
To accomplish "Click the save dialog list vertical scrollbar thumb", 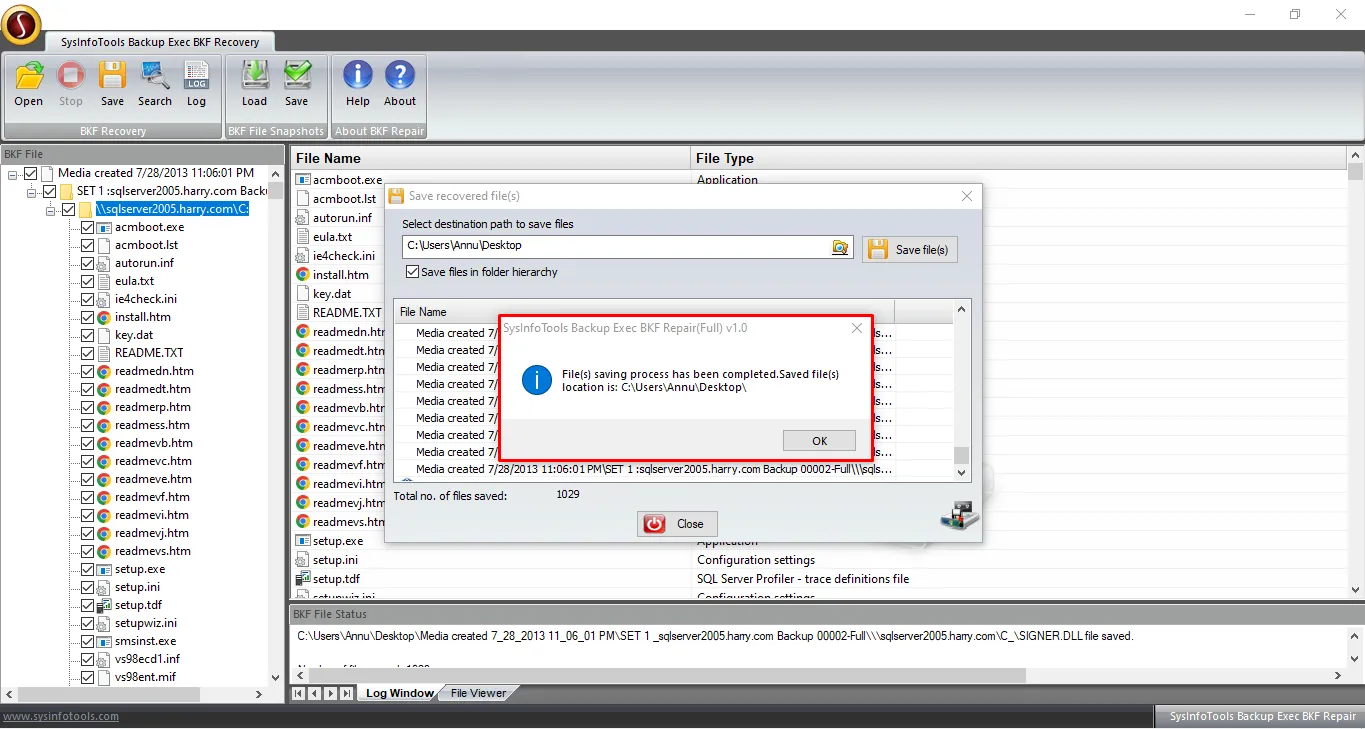I will 962,455.
